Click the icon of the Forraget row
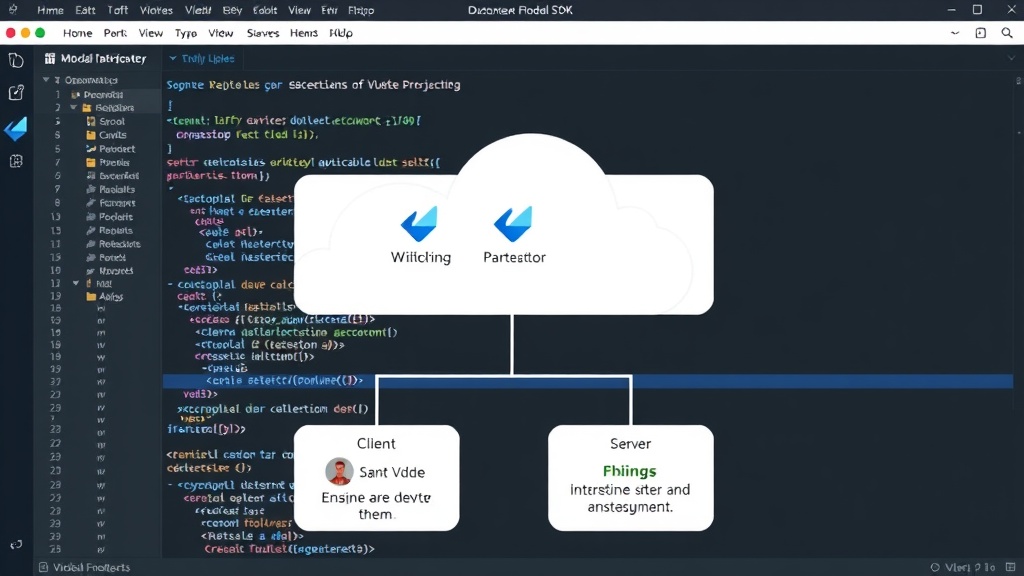1024x576 pixels. [91, 203]
